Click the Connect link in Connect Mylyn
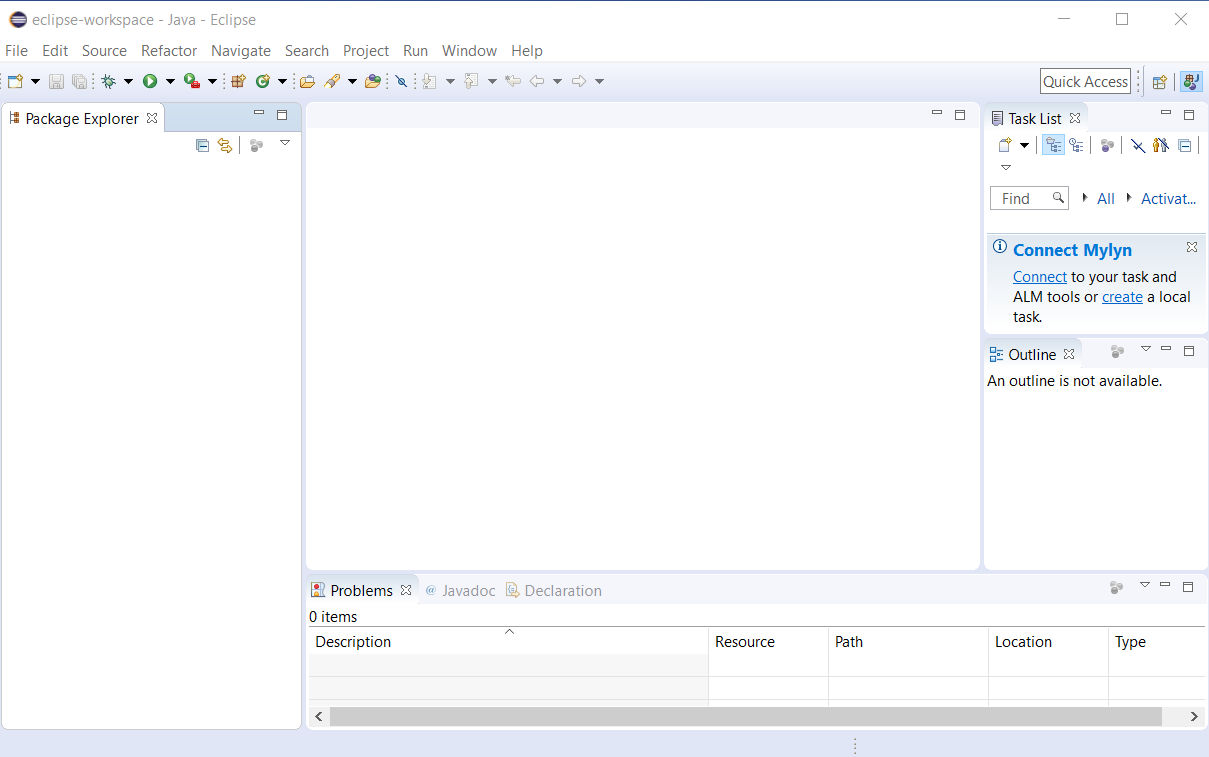The width and height of the screenshot is (1209, 757). (1040, 276)
